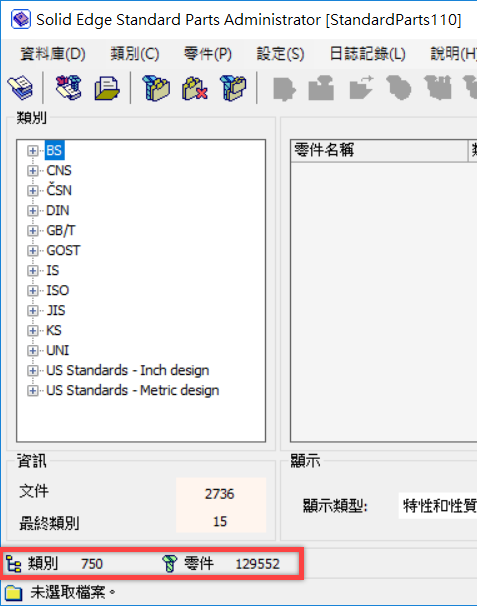The width and height of the screenshot is (477, 606).
Task: Click the add category folder icon
Action: [x=156, y=88]
